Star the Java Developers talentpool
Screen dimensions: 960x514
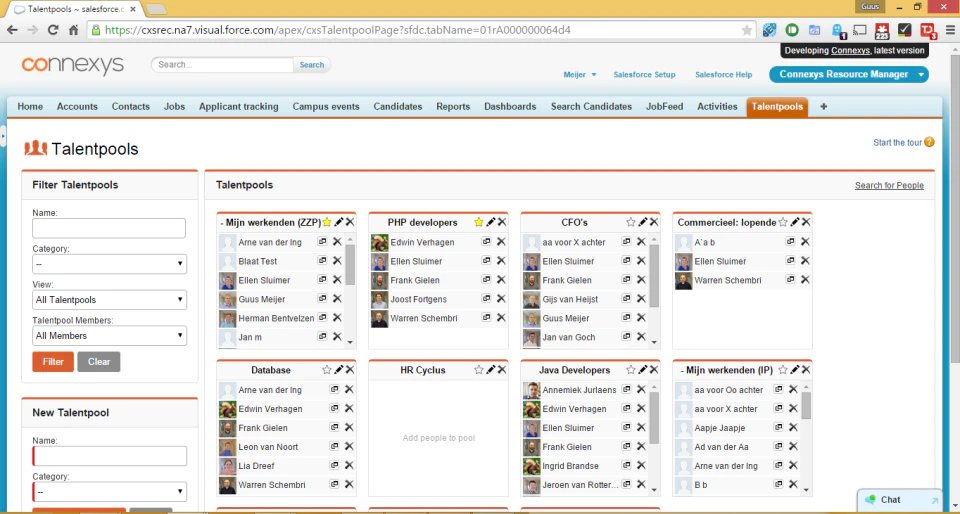tap(631, 370)
